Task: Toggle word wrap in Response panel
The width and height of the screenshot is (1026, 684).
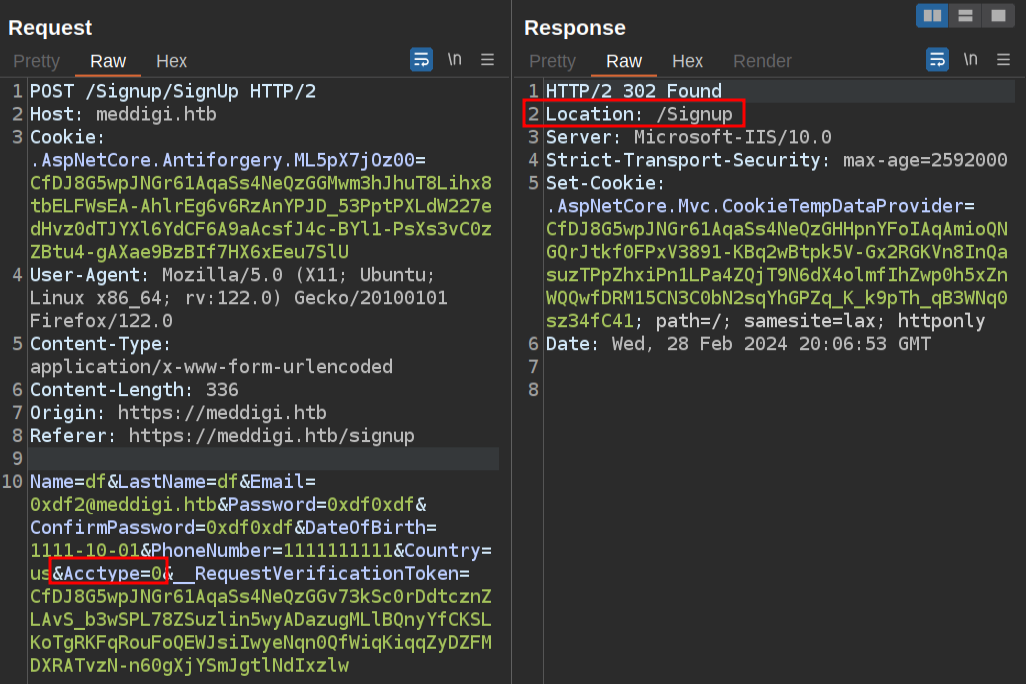Action: (x=937, y=60)
